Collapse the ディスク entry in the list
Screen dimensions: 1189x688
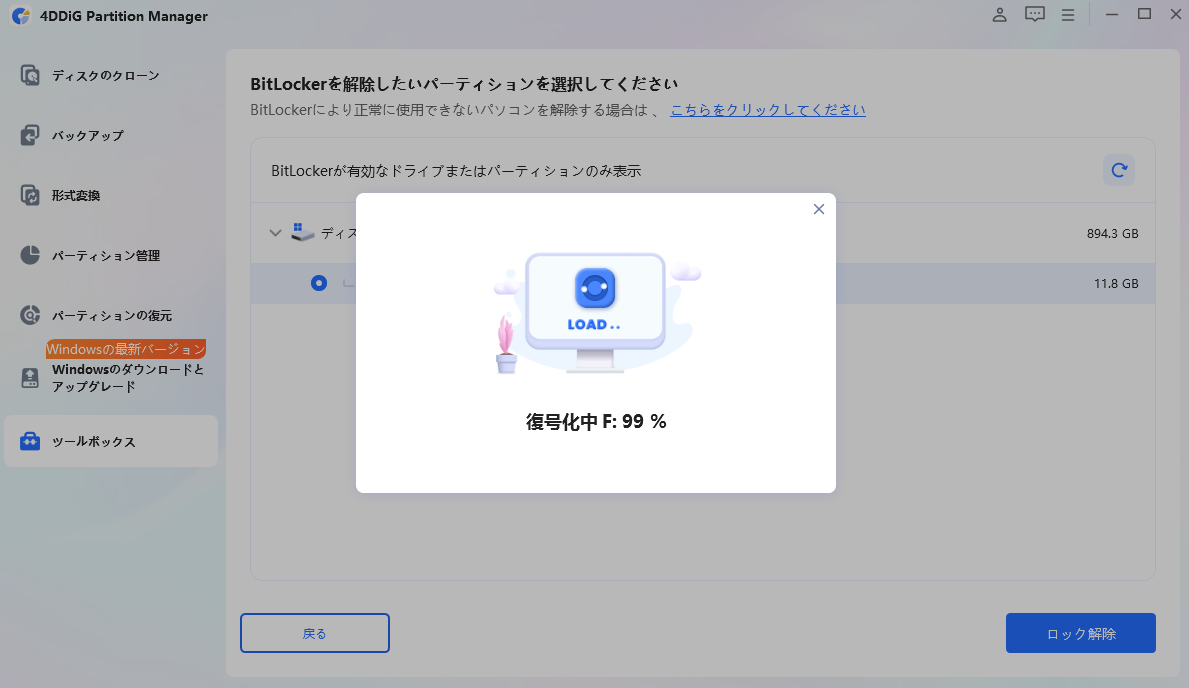point(275,232)
